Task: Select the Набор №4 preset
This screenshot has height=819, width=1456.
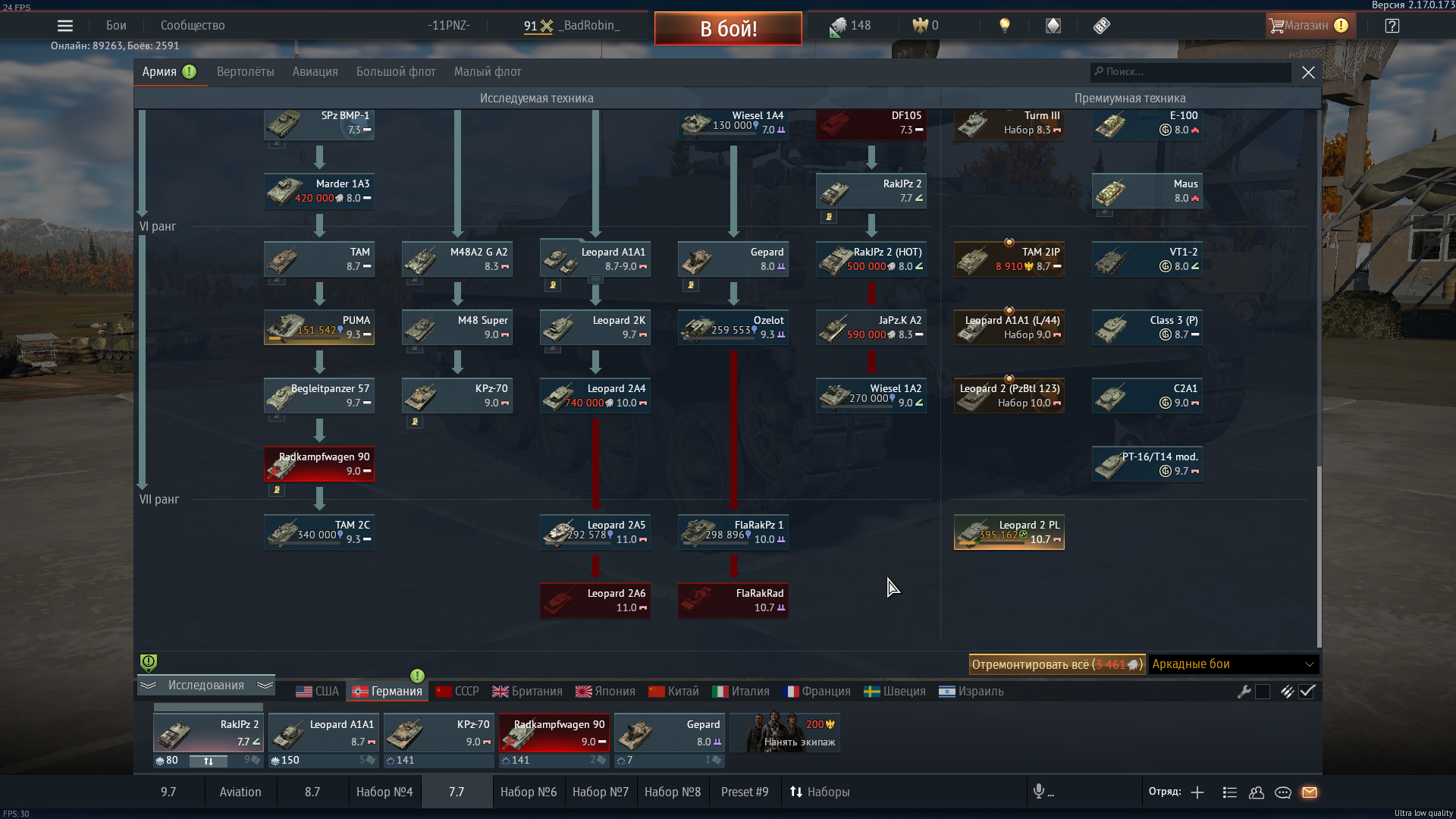Action: click(384, 792)
